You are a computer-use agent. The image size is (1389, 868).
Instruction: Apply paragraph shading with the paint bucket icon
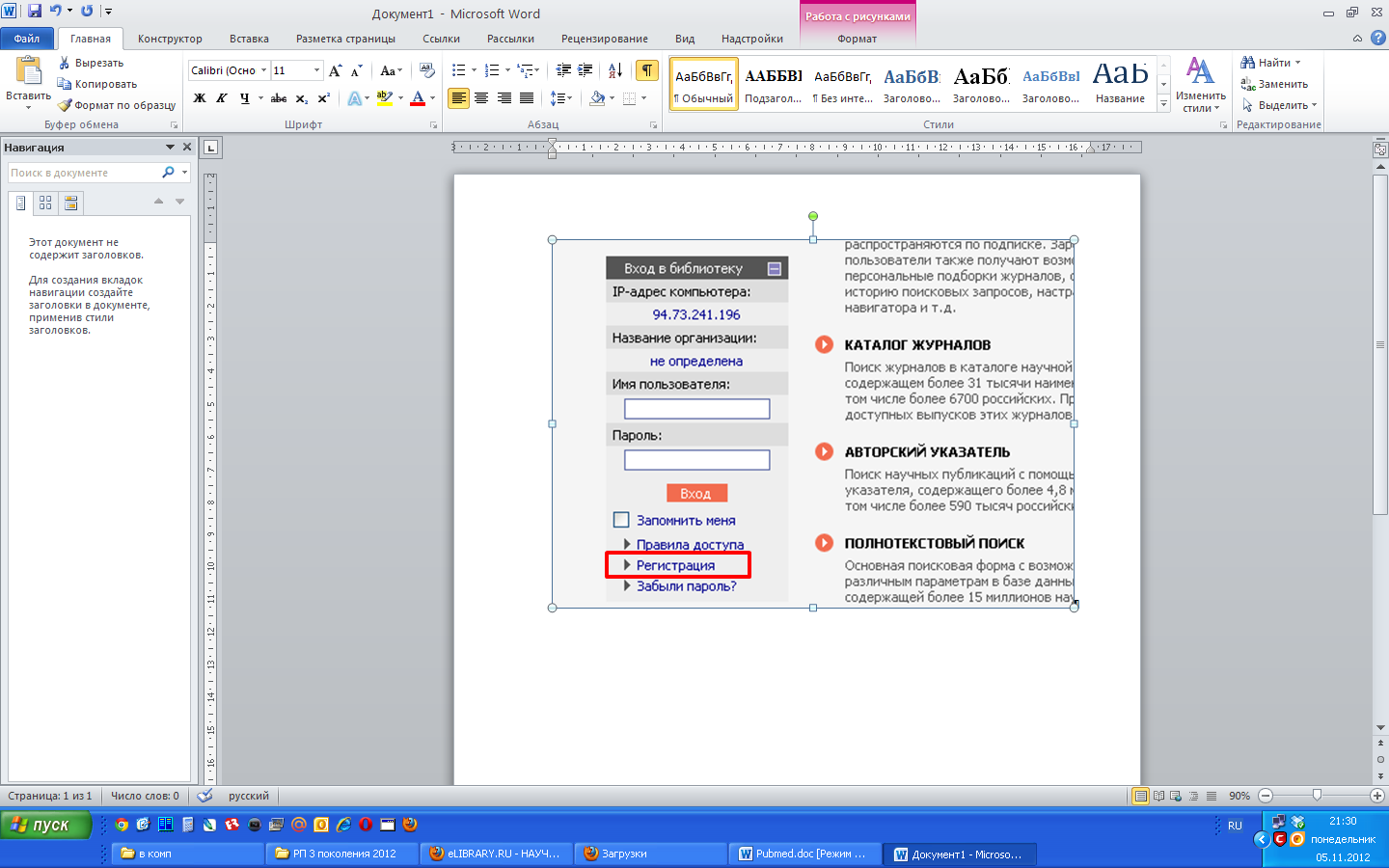pyautogui.click(x=597, y=98)
